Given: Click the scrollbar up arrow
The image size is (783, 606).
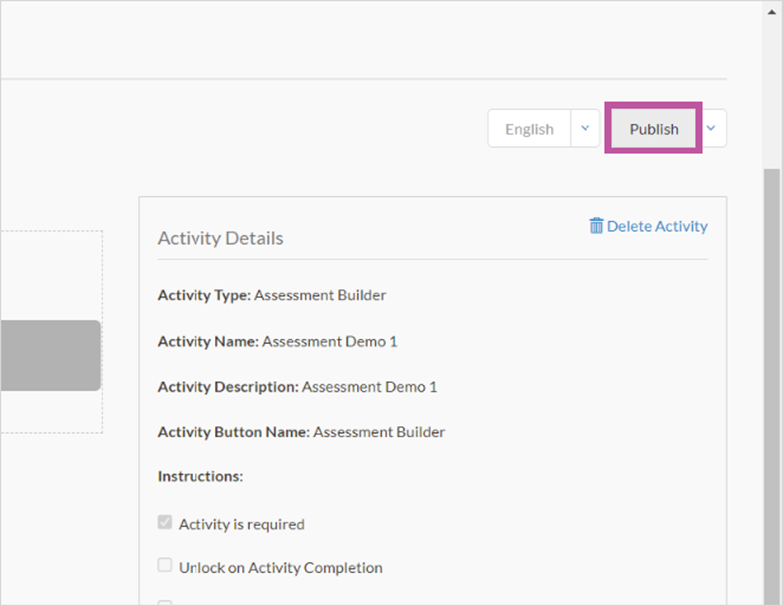Looking at the screenshot, I should coord(772,11).
